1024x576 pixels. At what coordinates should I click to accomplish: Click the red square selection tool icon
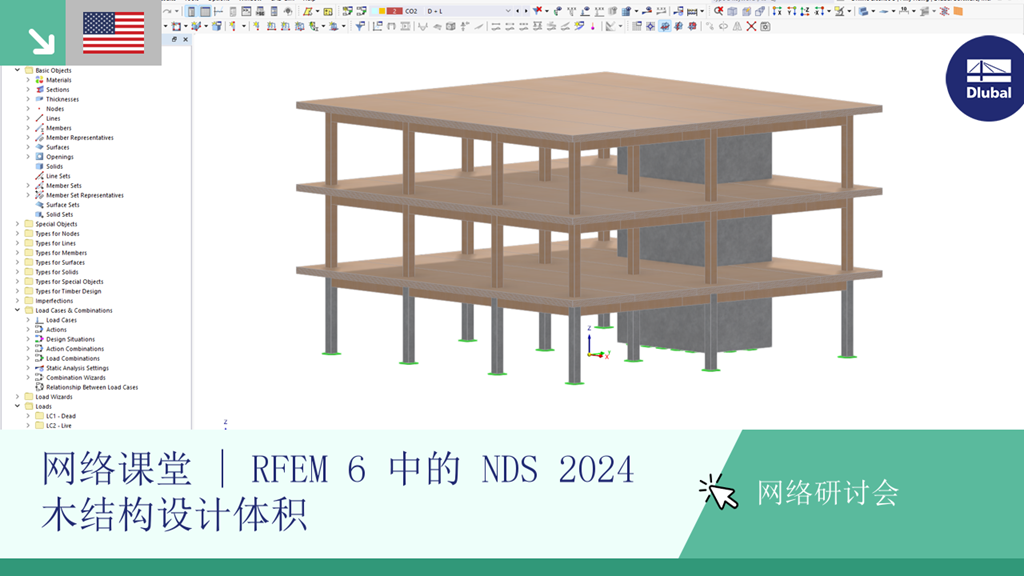pyautogui.click(x=176, y=26)
